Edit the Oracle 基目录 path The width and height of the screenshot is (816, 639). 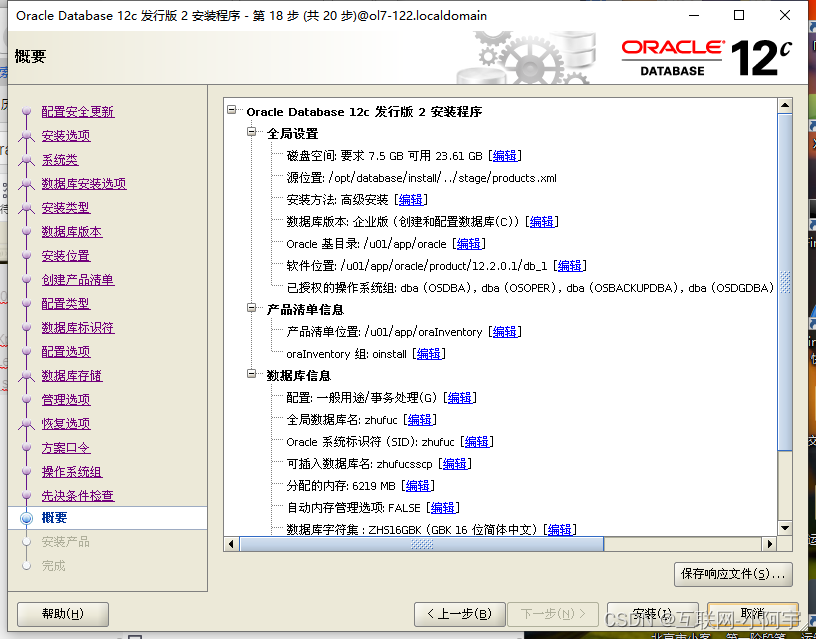tap(468, 244)
